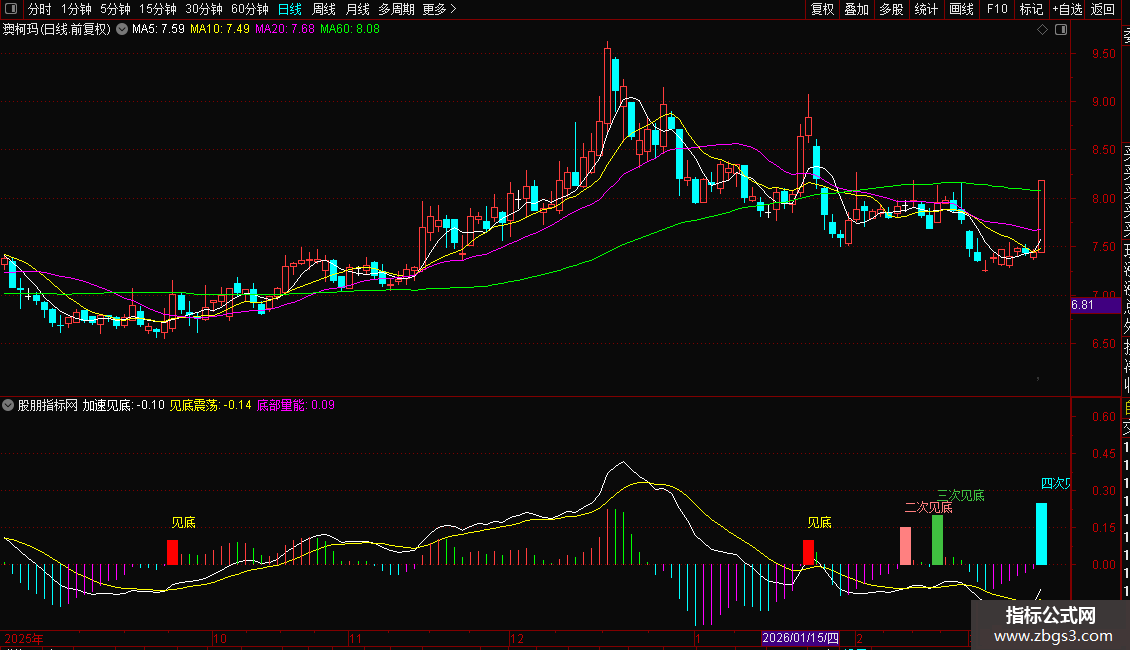This screenshot has height=650, width=1130.
Task: Click the MA10: 7.49 label
Action: pyautogui.click(x=220, y=29)
